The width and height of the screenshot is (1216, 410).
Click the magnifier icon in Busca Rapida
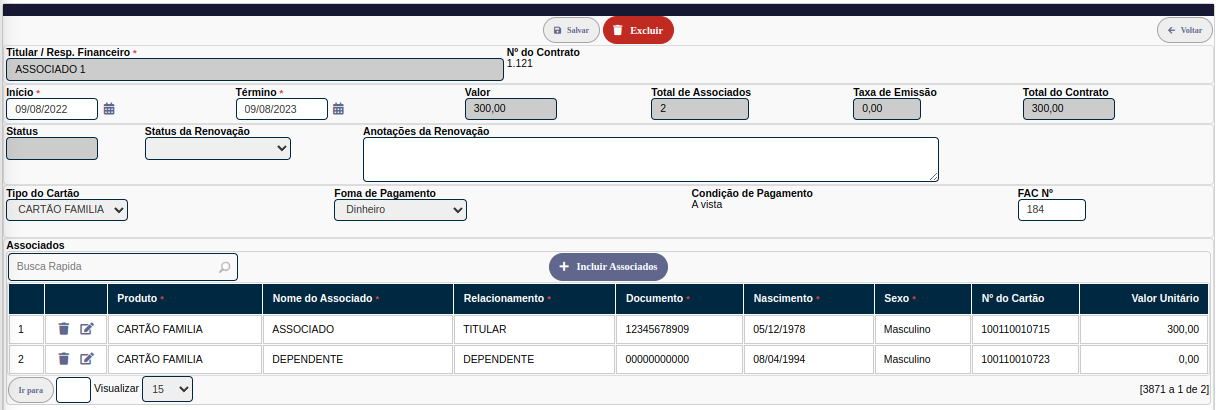pos(225,267)
